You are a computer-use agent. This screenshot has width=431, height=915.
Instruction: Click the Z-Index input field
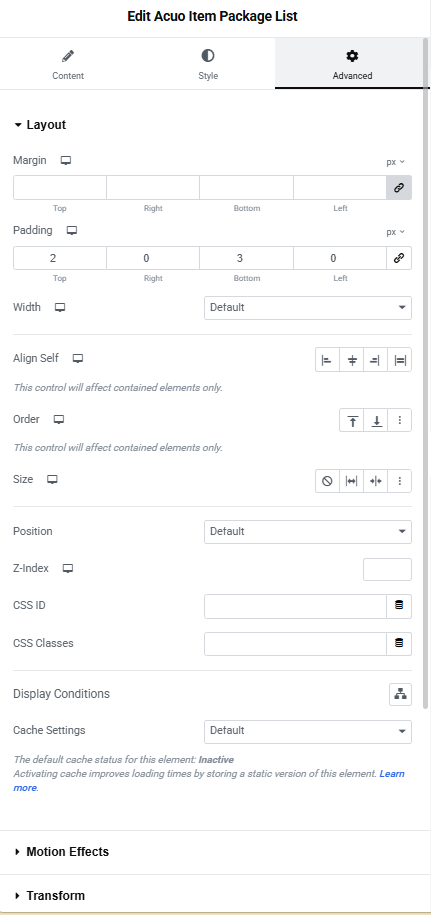[x=387, y=570]
